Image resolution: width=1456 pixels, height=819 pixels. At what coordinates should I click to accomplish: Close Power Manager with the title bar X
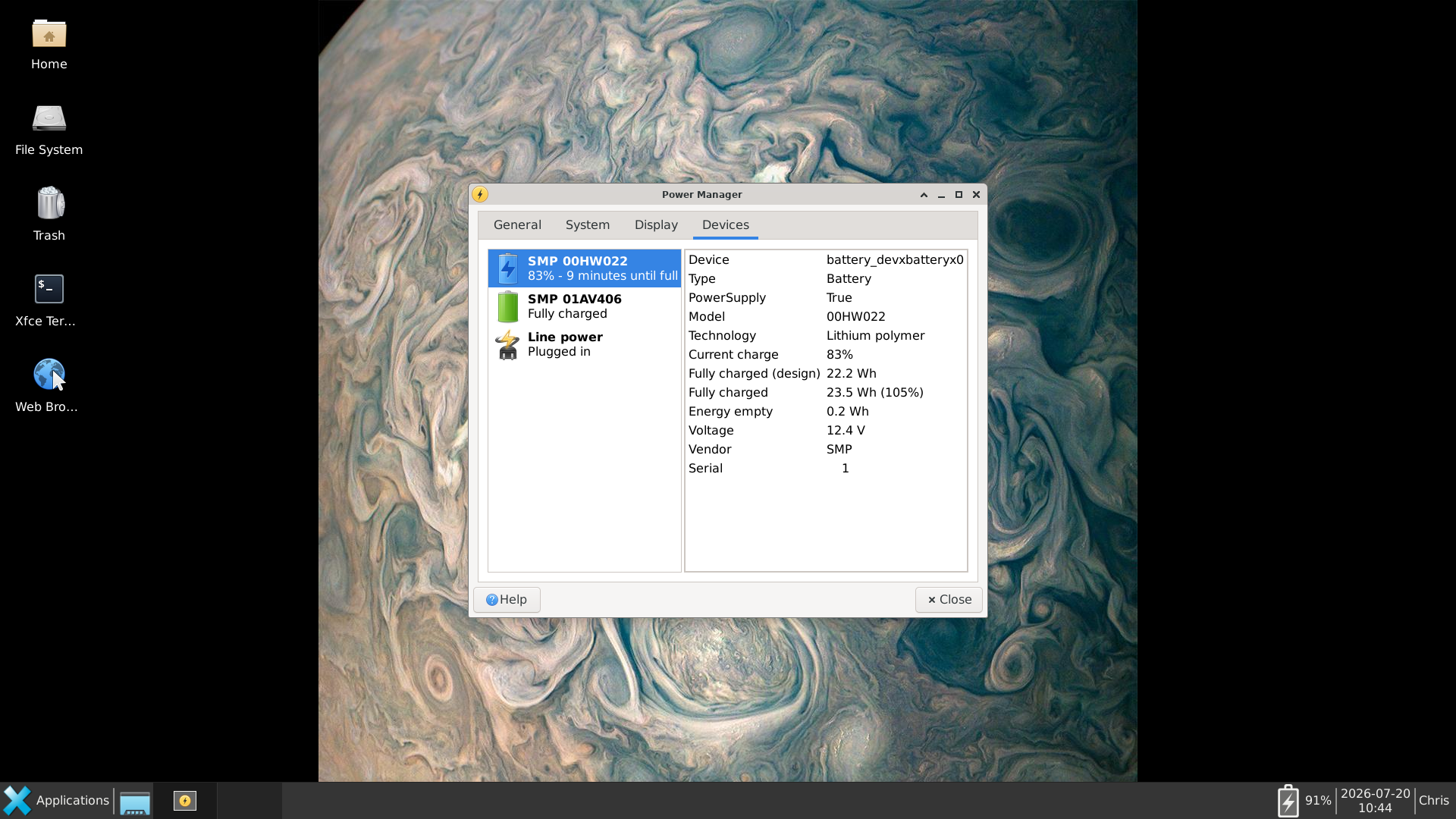pyautogui.click(x=976, y=195)
